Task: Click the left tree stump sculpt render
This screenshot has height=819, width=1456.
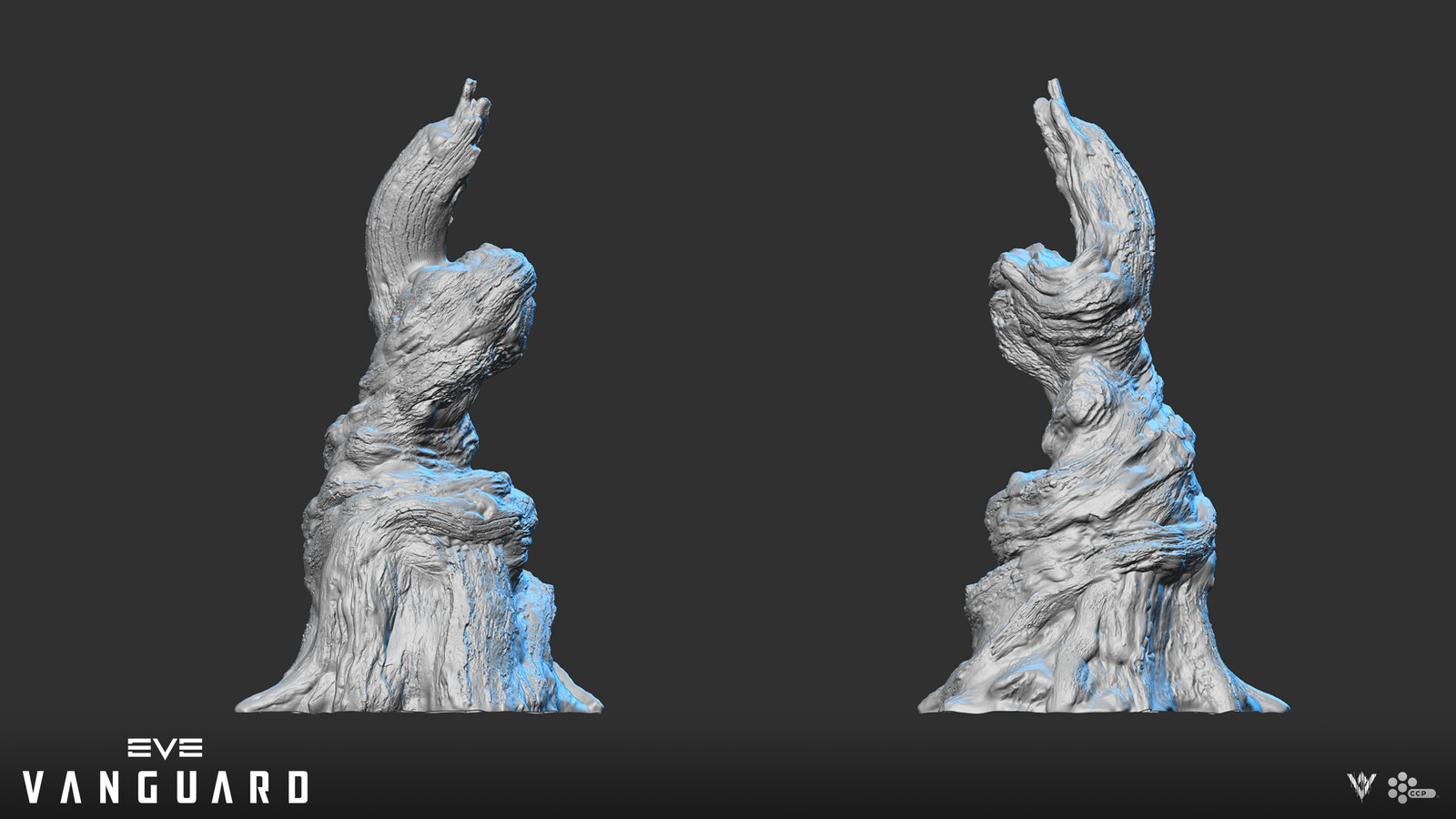Action: pyautogui.click(x=420, y=396)
